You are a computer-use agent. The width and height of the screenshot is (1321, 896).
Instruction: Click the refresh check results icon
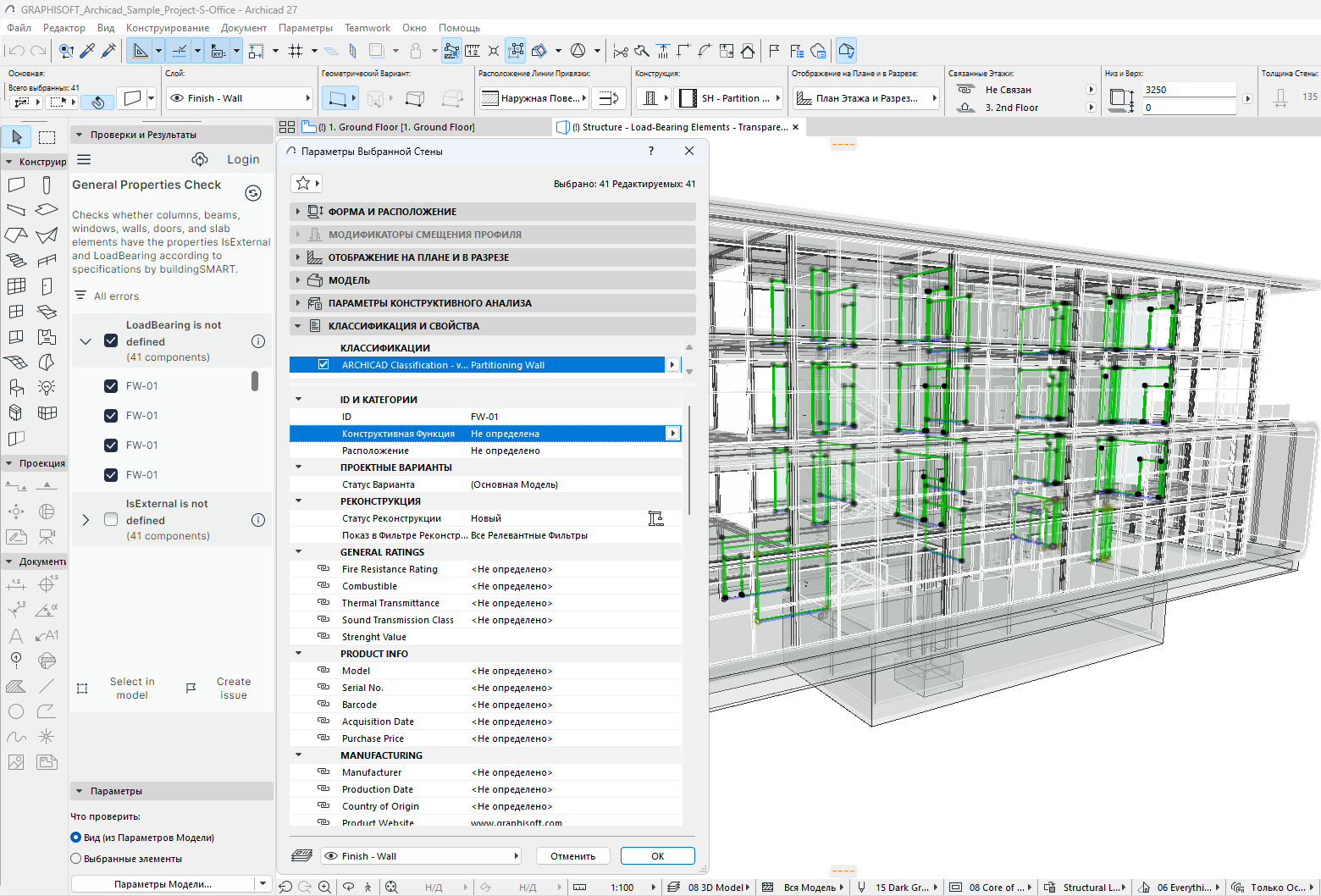(x=253, y=193)
